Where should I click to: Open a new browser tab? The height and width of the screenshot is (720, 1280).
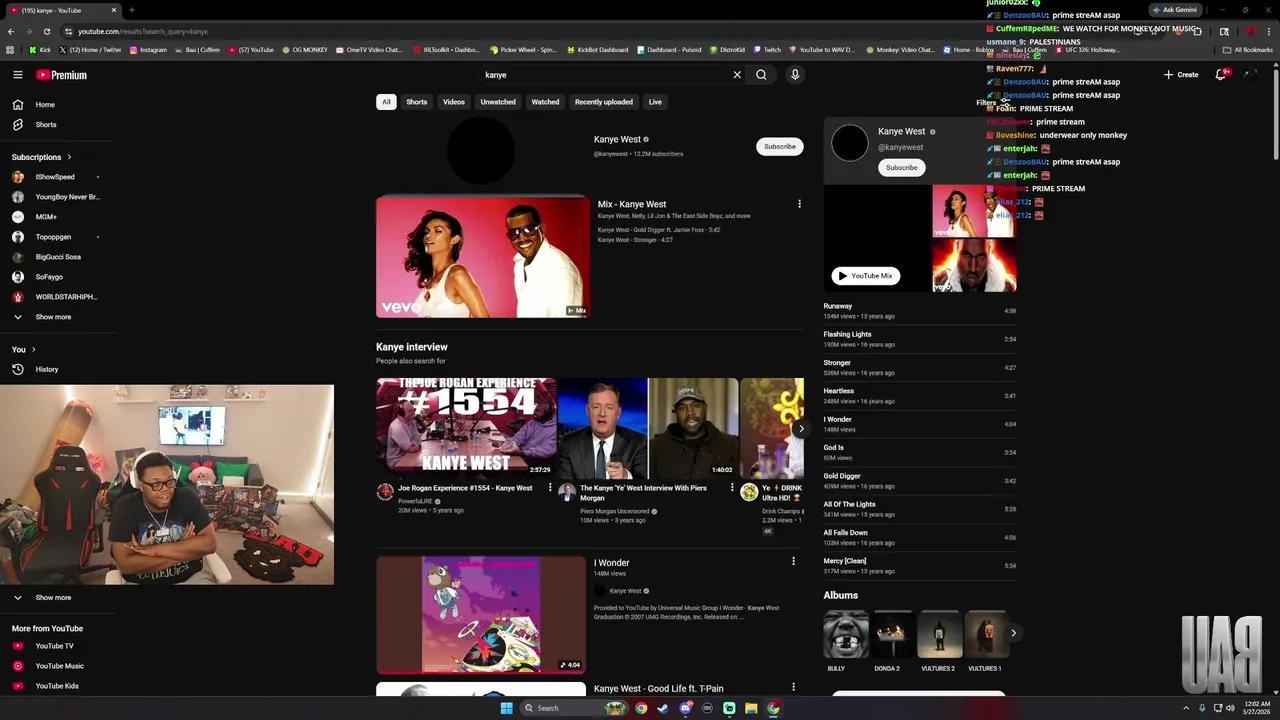(131, 10)
